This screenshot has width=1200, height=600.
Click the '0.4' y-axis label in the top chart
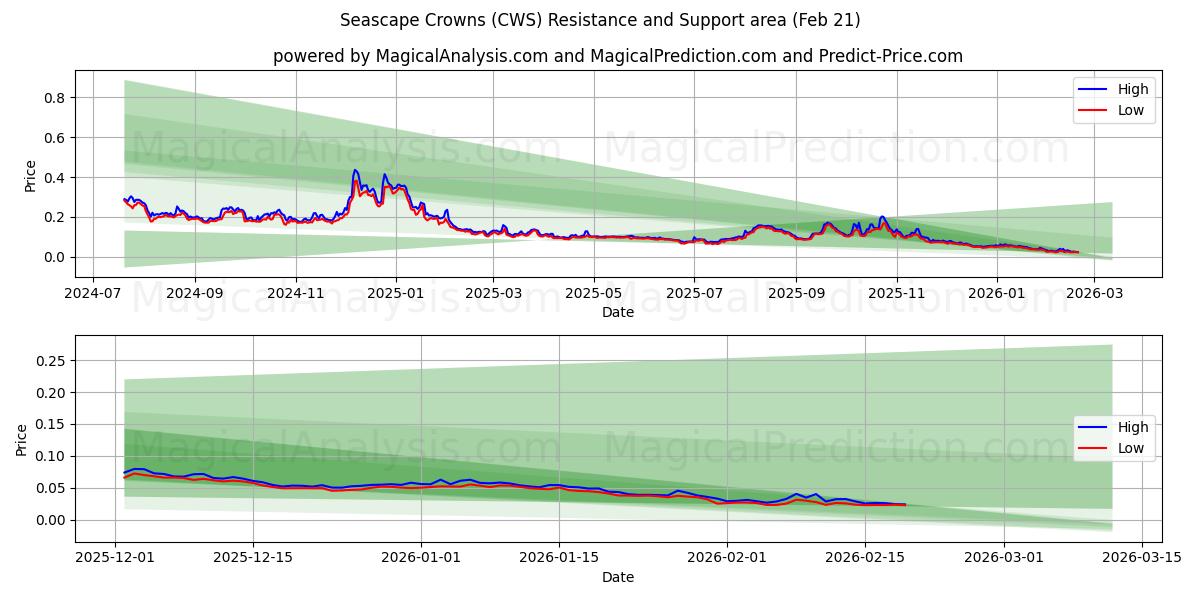tap(54, 178)
